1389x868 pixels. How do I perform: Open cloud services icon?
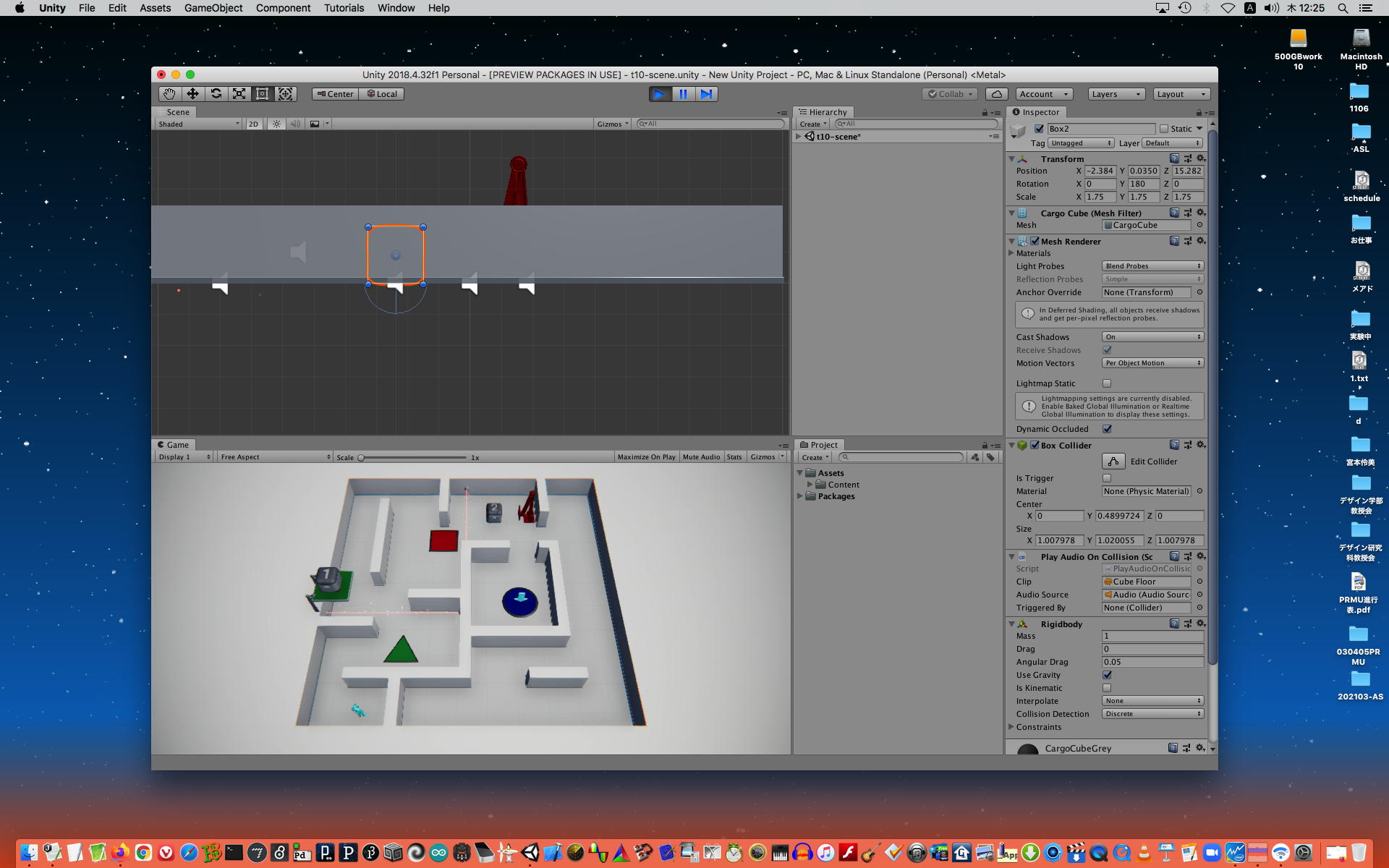point(996,94)
